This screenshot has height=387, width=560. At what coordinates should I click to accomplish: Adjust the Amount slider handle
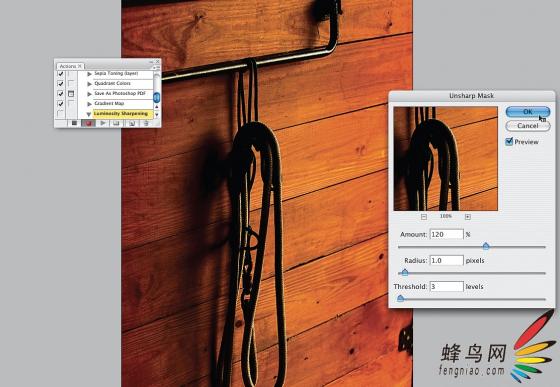pos(486,246)
